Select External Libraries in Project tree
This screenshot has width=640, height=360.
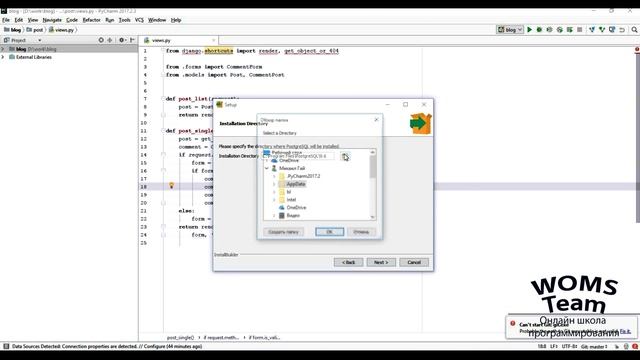(33, 57)
